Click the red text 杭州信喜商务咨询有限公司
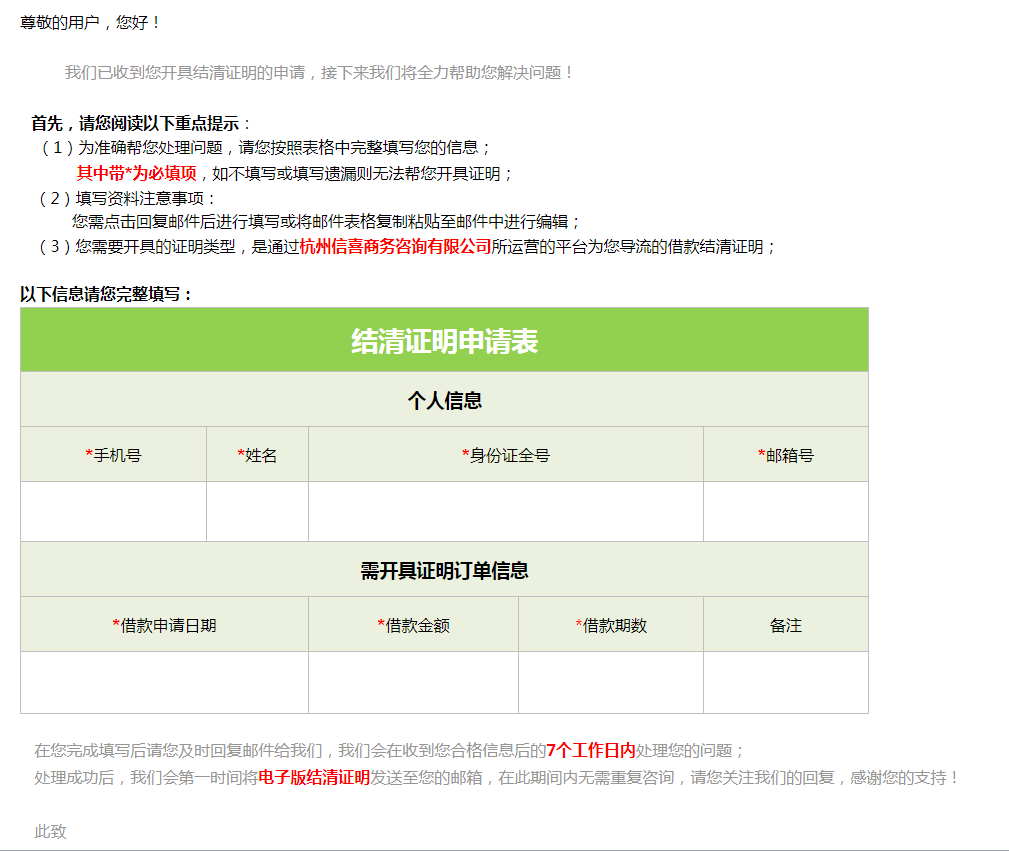The width and height of the screenshot is (1009, 851). click(x=395, y=246)
